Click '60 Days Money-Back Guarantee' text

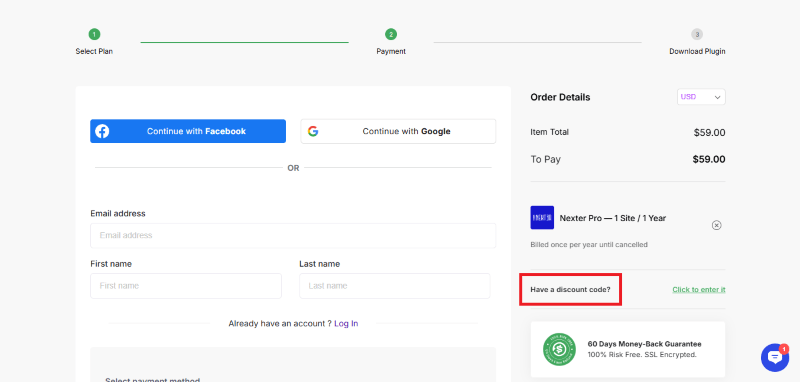pyautogui.click(x=644, y=344)
